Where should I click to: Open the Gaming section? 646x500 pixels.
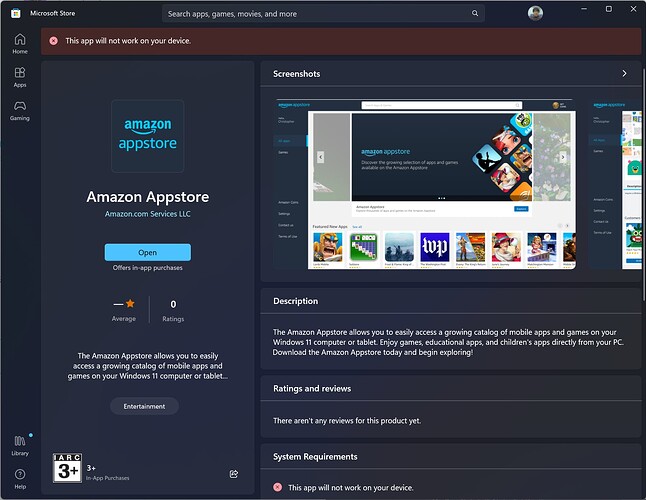(20, 110)
